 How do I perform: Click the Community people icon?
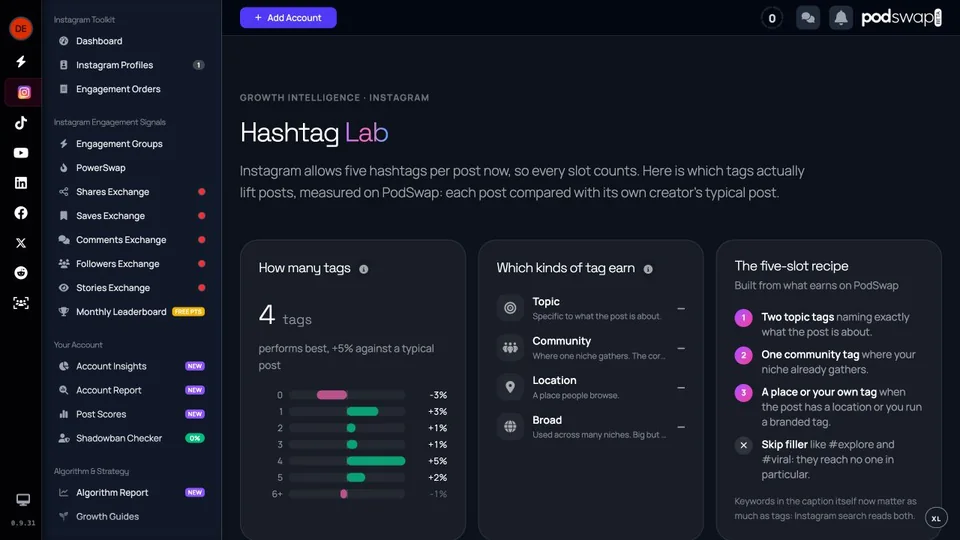click(510, 348)
